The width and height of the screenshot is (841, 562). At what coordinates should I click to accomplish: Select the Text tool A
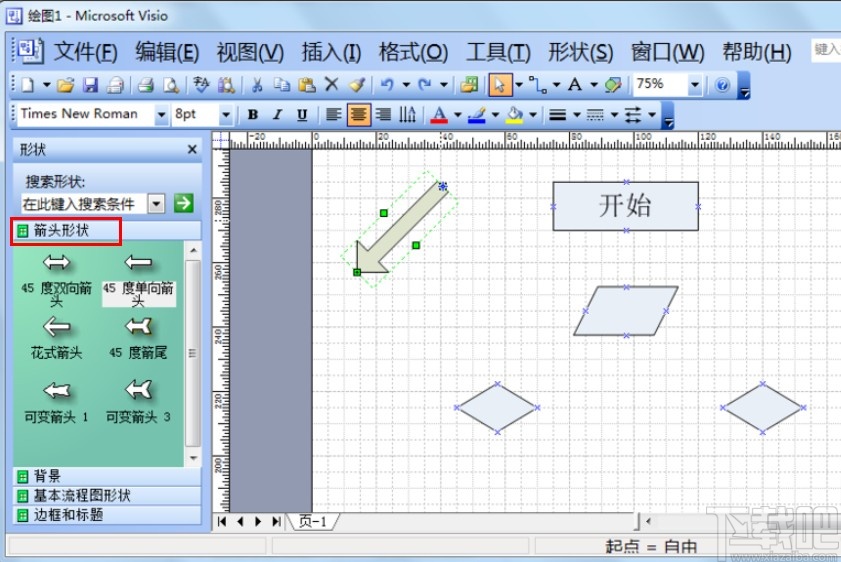tap(575, 85)
